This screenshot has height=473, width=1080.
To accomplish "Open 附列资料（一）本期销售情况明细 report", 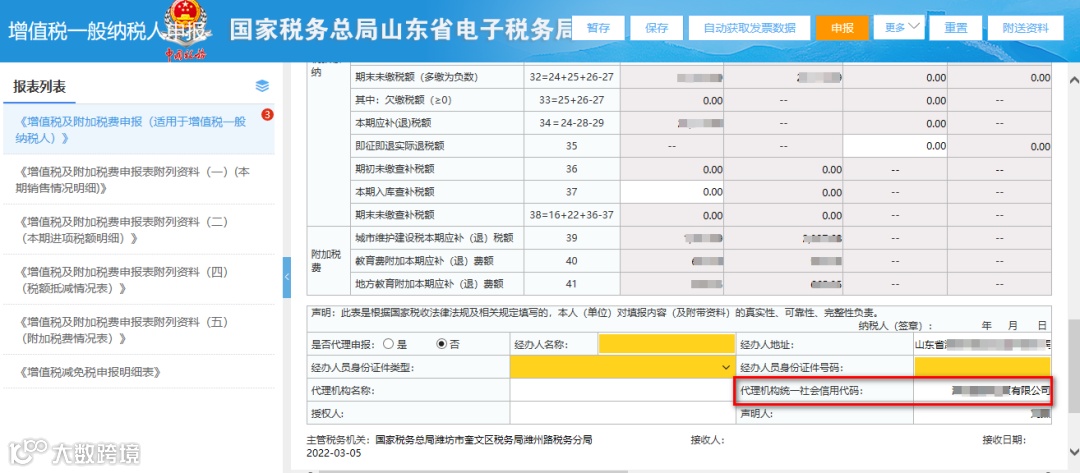I will pyautogui.click(x=138, y=180).
